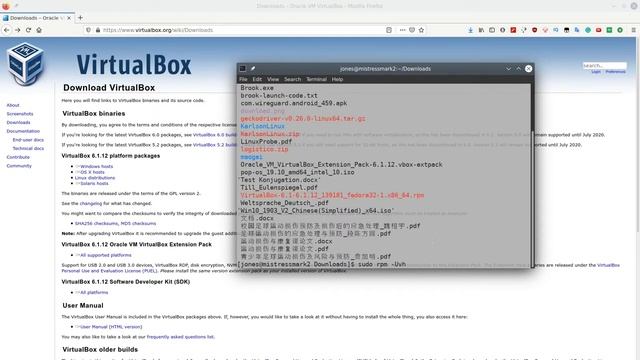This screenshot has width=640, height=360.
Task: Select the Downloads – Oracle VM tab
Action: (x=37, y=18)
